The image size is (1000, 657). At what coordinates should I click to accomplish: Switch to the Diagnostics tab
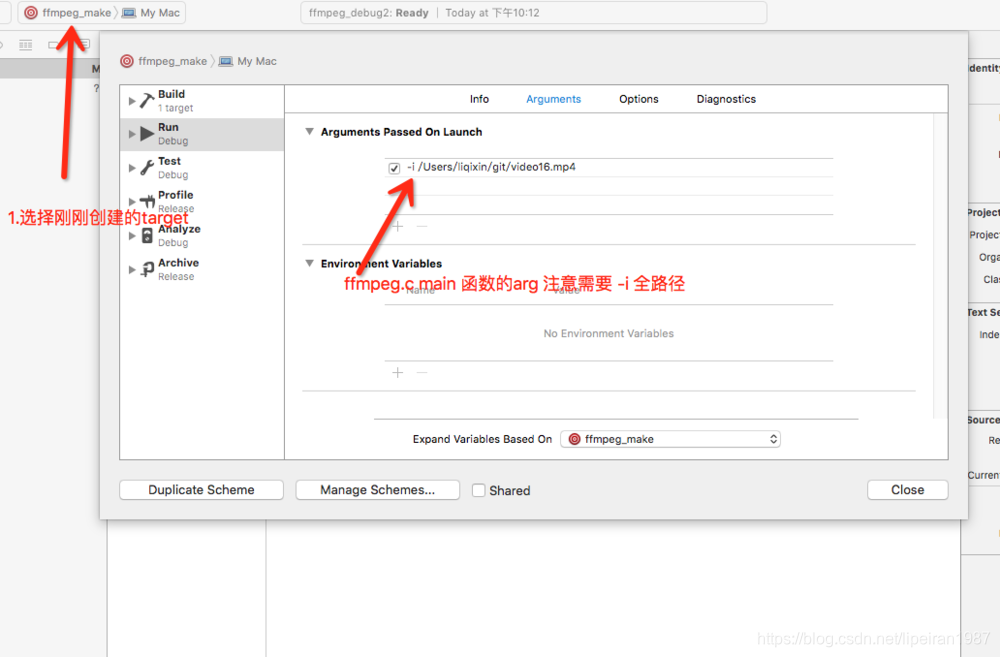pos(726,99)
